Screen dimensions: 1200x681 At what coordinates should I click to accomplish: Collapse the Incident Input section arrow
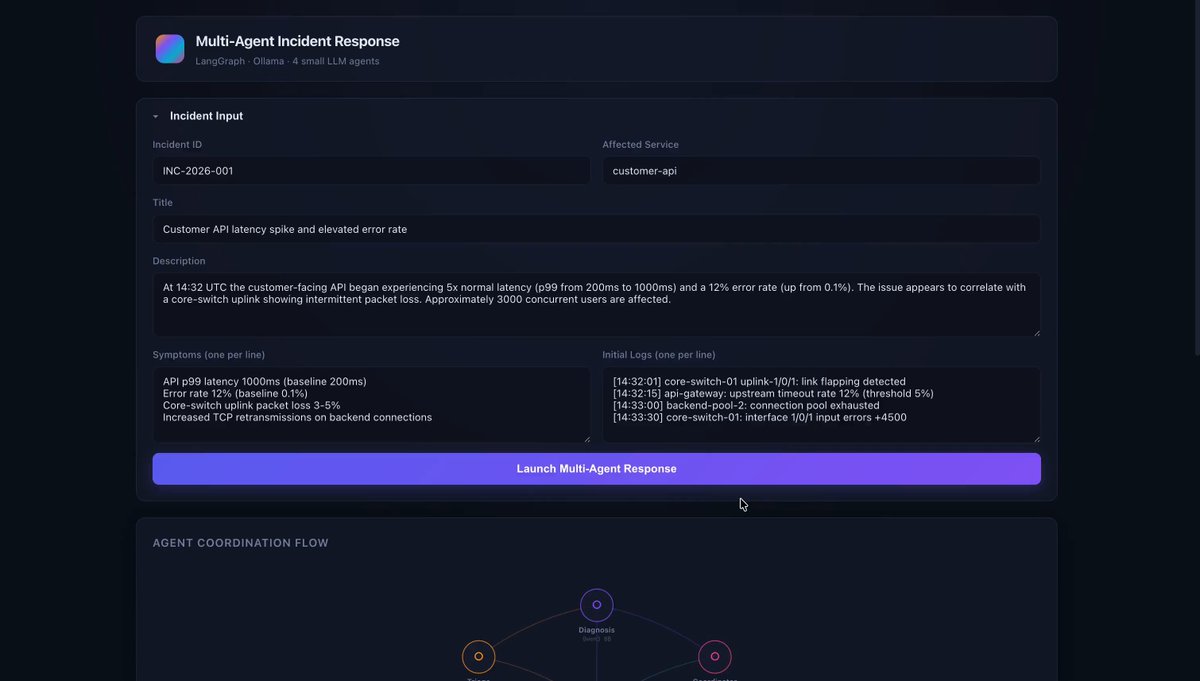pyautogui.click(x=156, y=116)
